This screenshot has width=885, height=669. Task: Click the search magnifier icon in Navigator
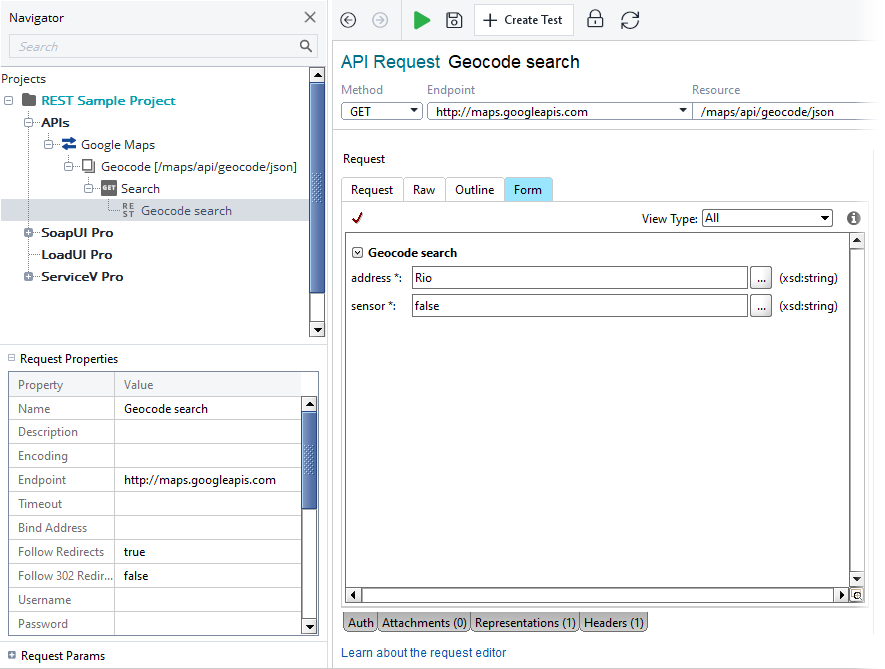pyautogui.click(x=306, y=46)
